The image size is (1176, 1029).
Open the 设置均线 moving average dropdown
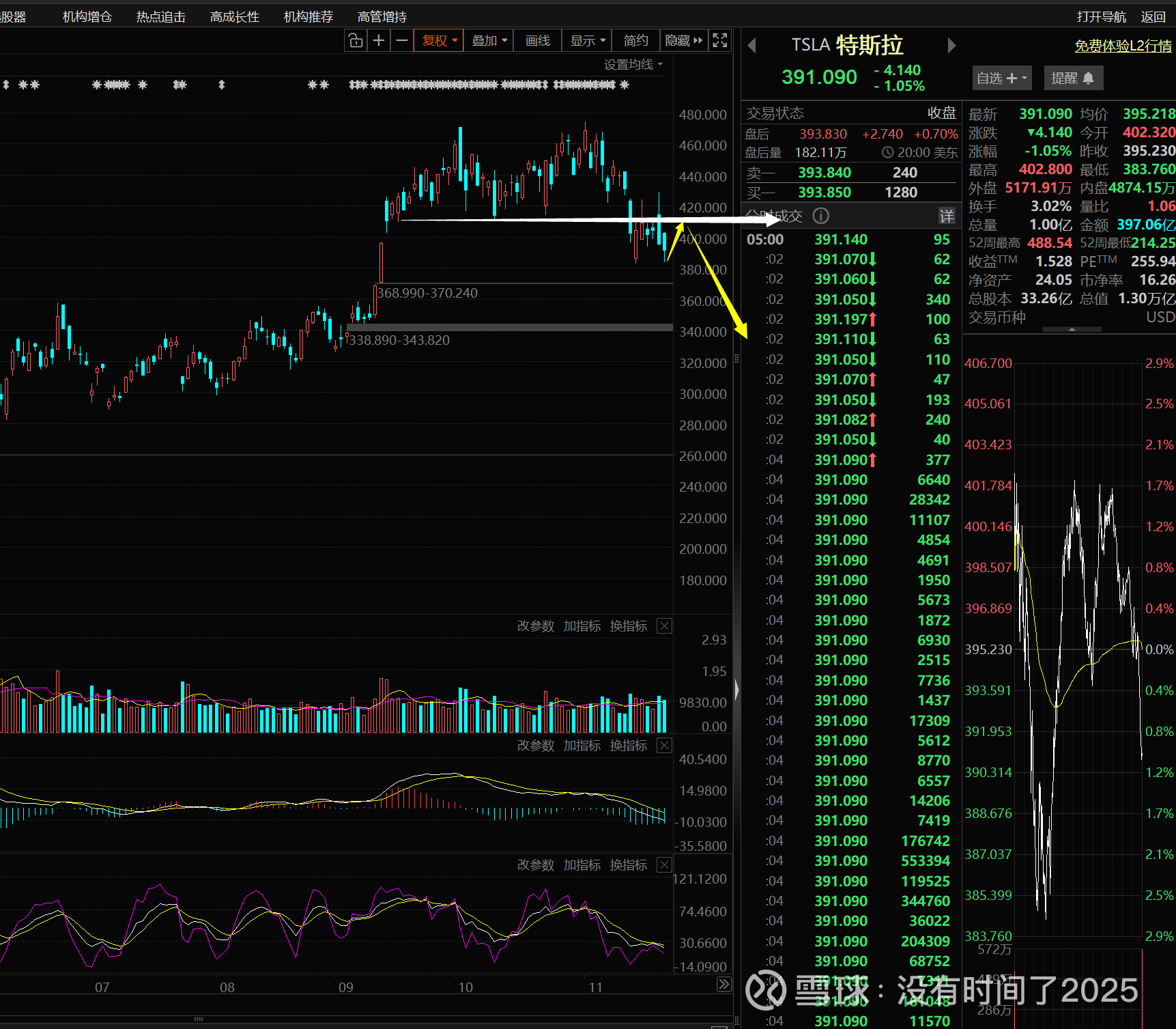click(633, 65)
